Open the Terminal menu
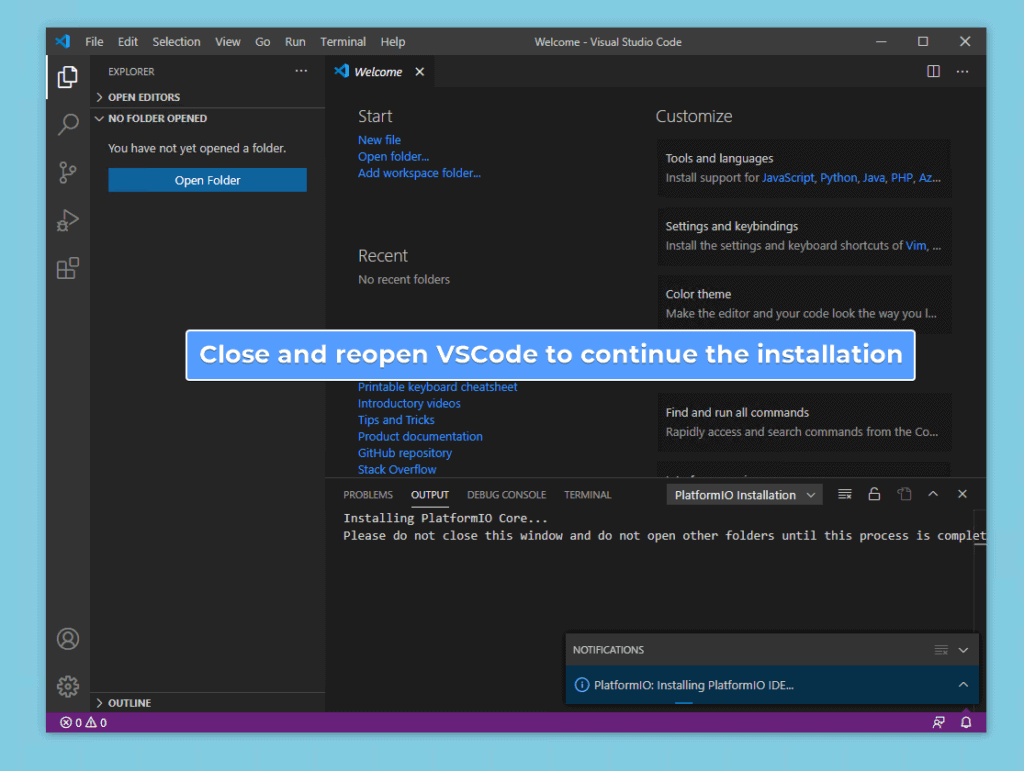This screenshot has height=771, width=1024. [x=343, y=42]
